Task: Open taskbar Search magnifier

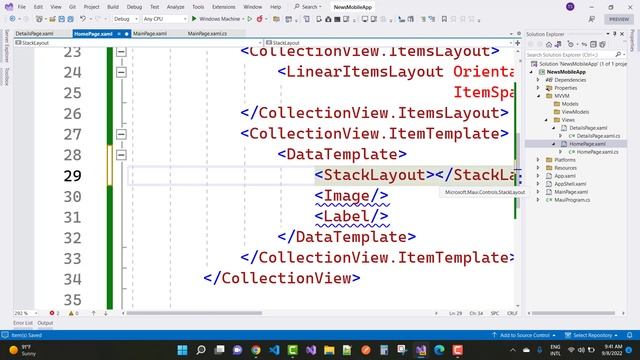Action: [x=201, y=350]
